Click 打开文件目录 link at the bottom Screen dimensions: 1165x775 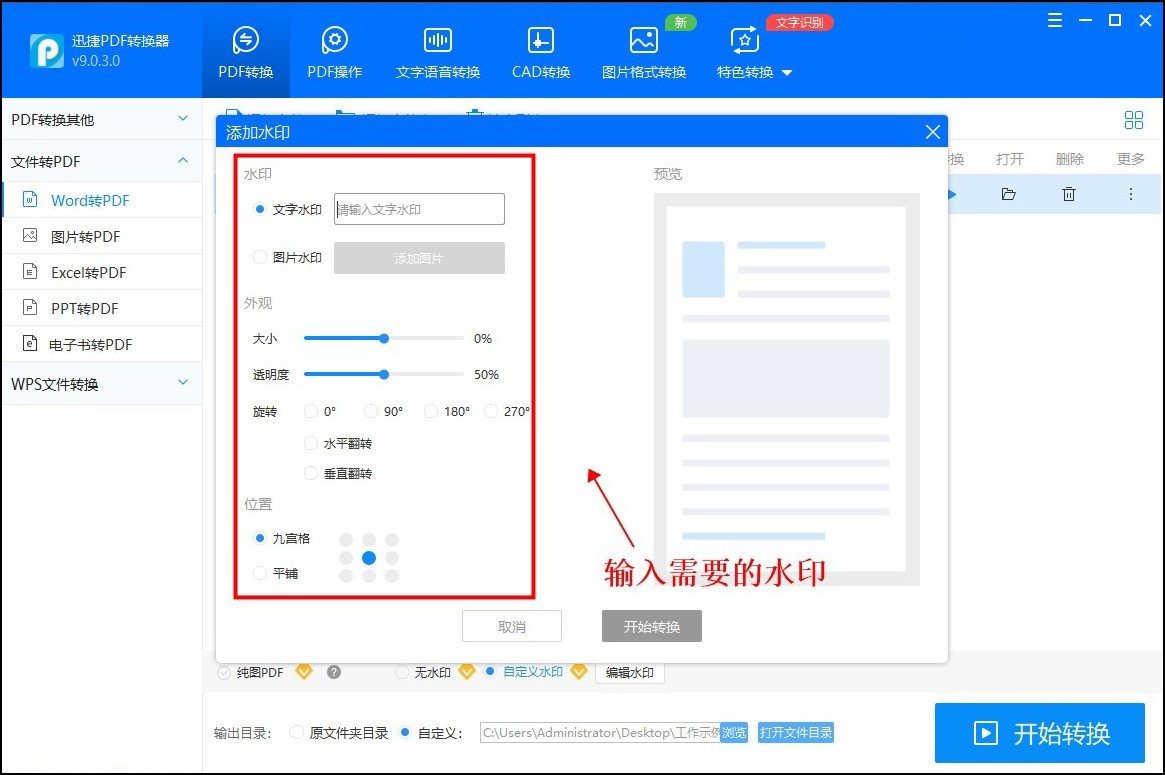coord(795,732)
